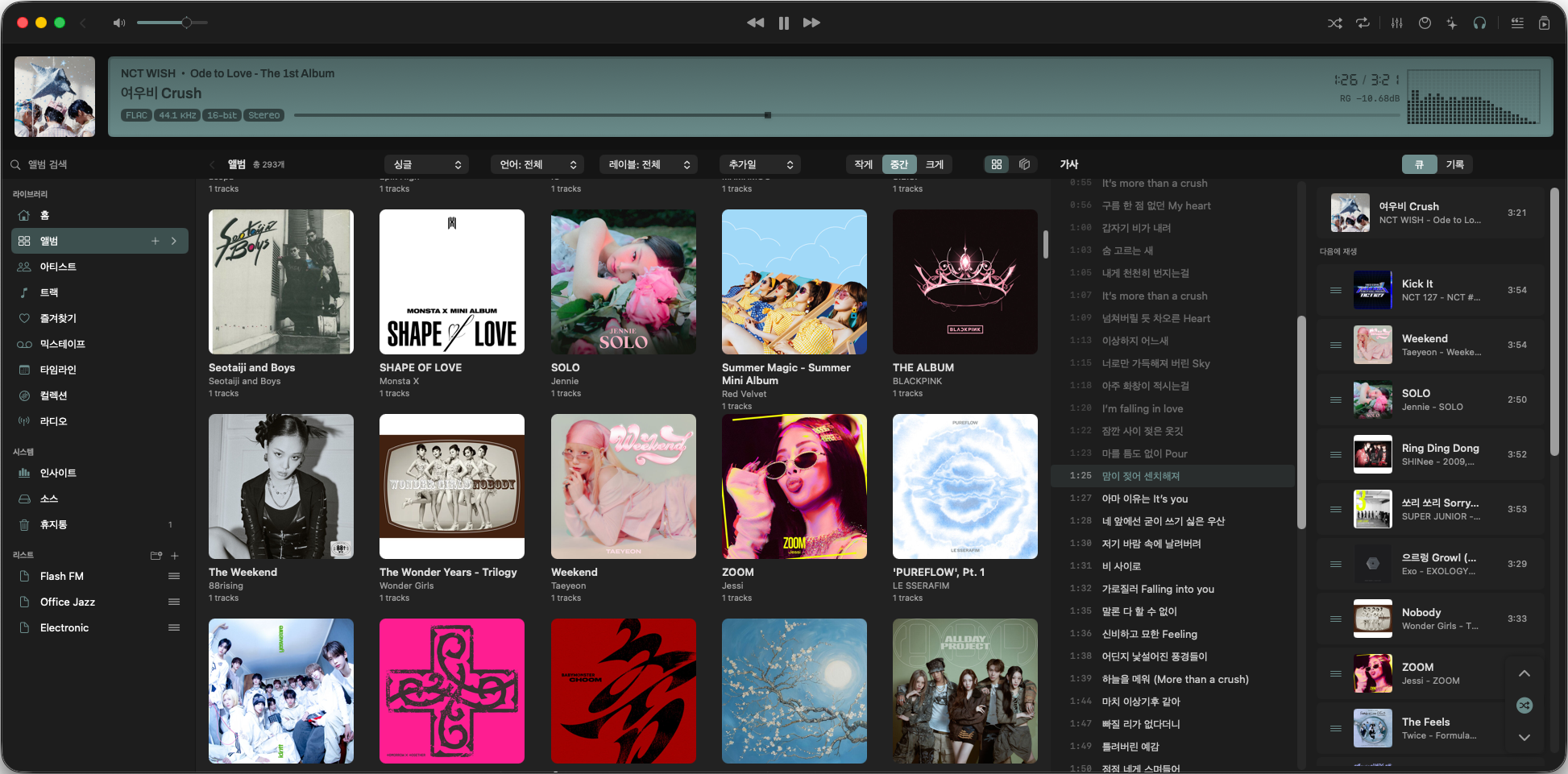Click the plus icon on 앨범 row

[x=156, y=241]
